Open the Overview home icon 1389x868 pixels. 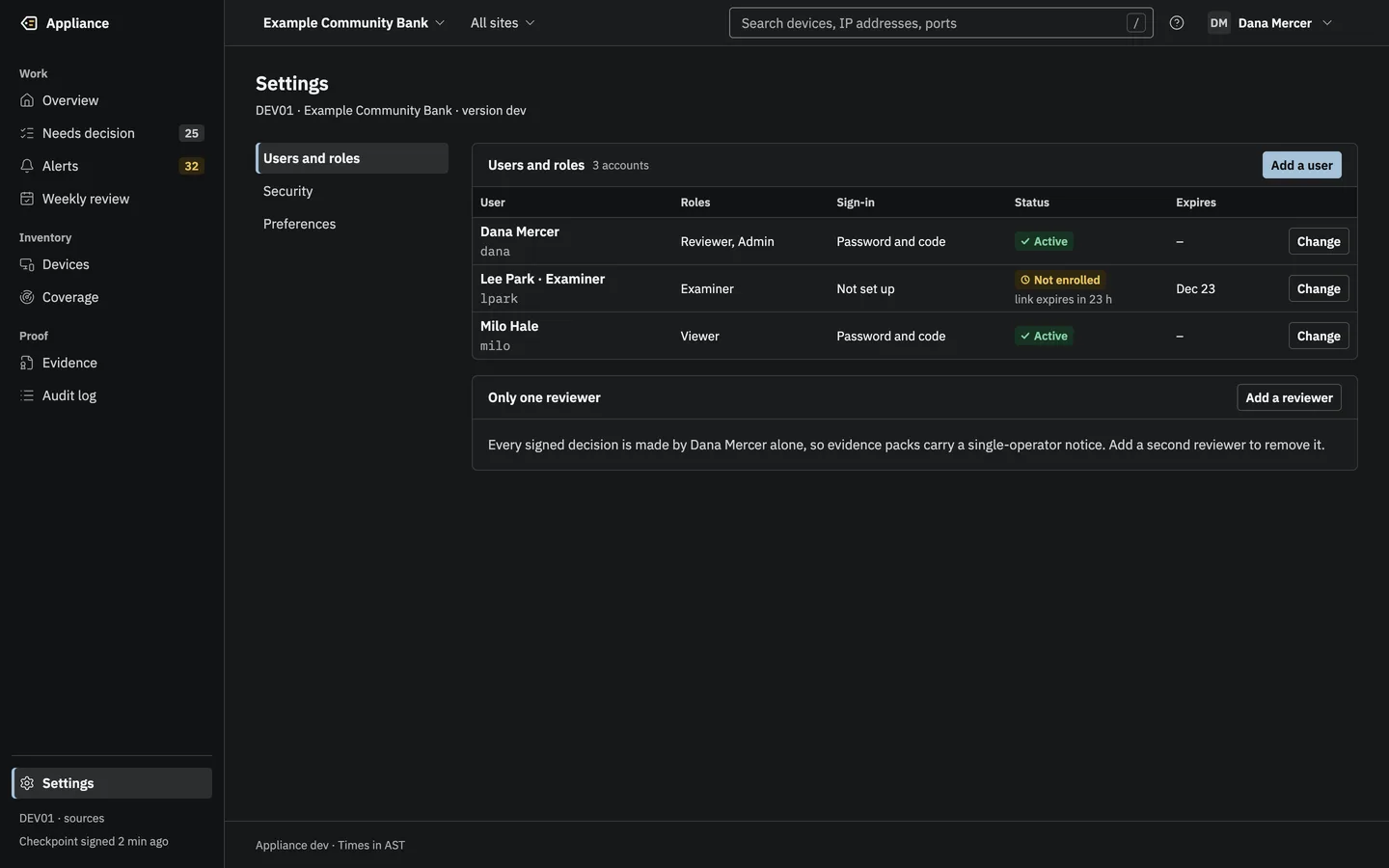click(x=27, y=100)
